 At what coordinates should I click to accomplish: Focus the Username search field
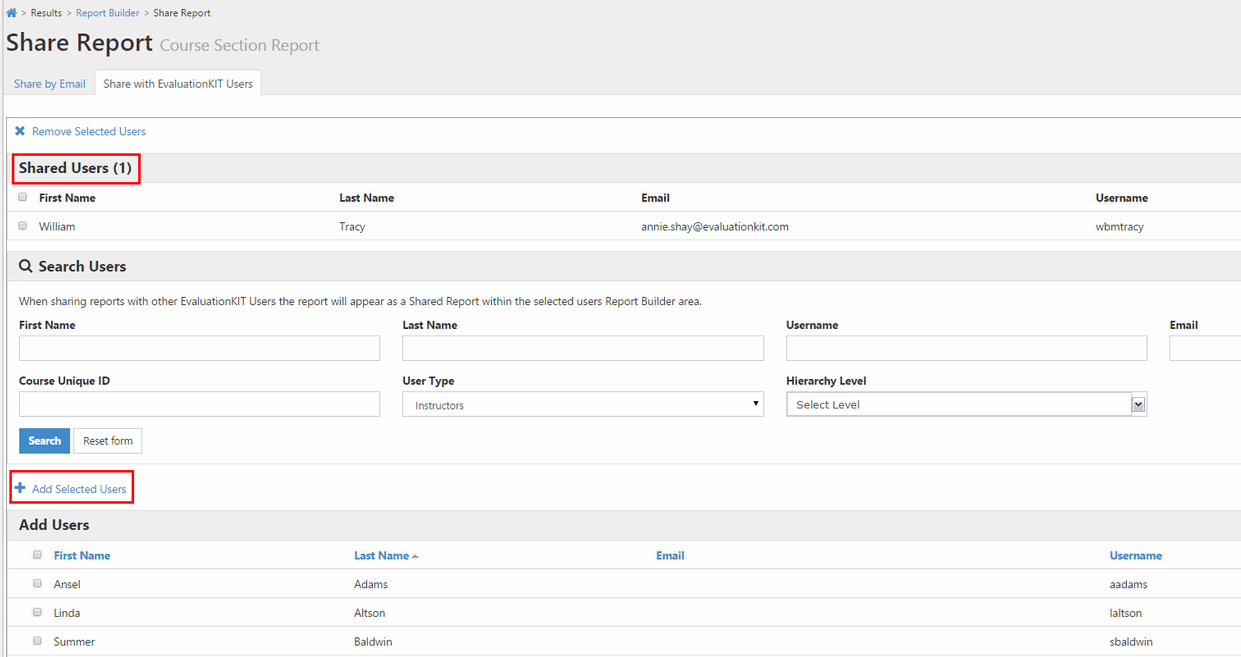[x=966, y=348]
